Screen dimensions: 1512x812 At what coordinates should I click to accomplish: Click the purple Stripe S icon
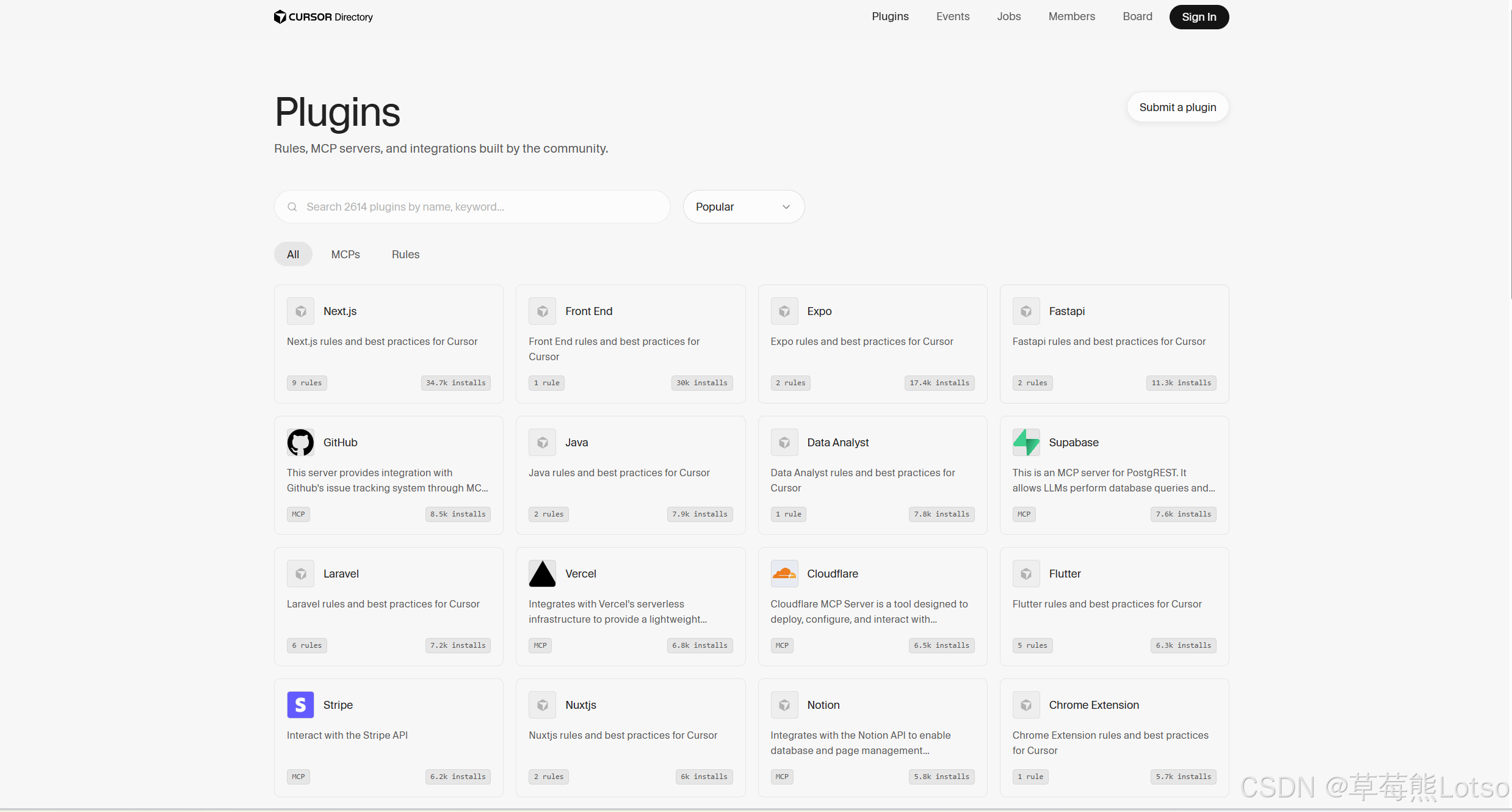tap(300, 705)
